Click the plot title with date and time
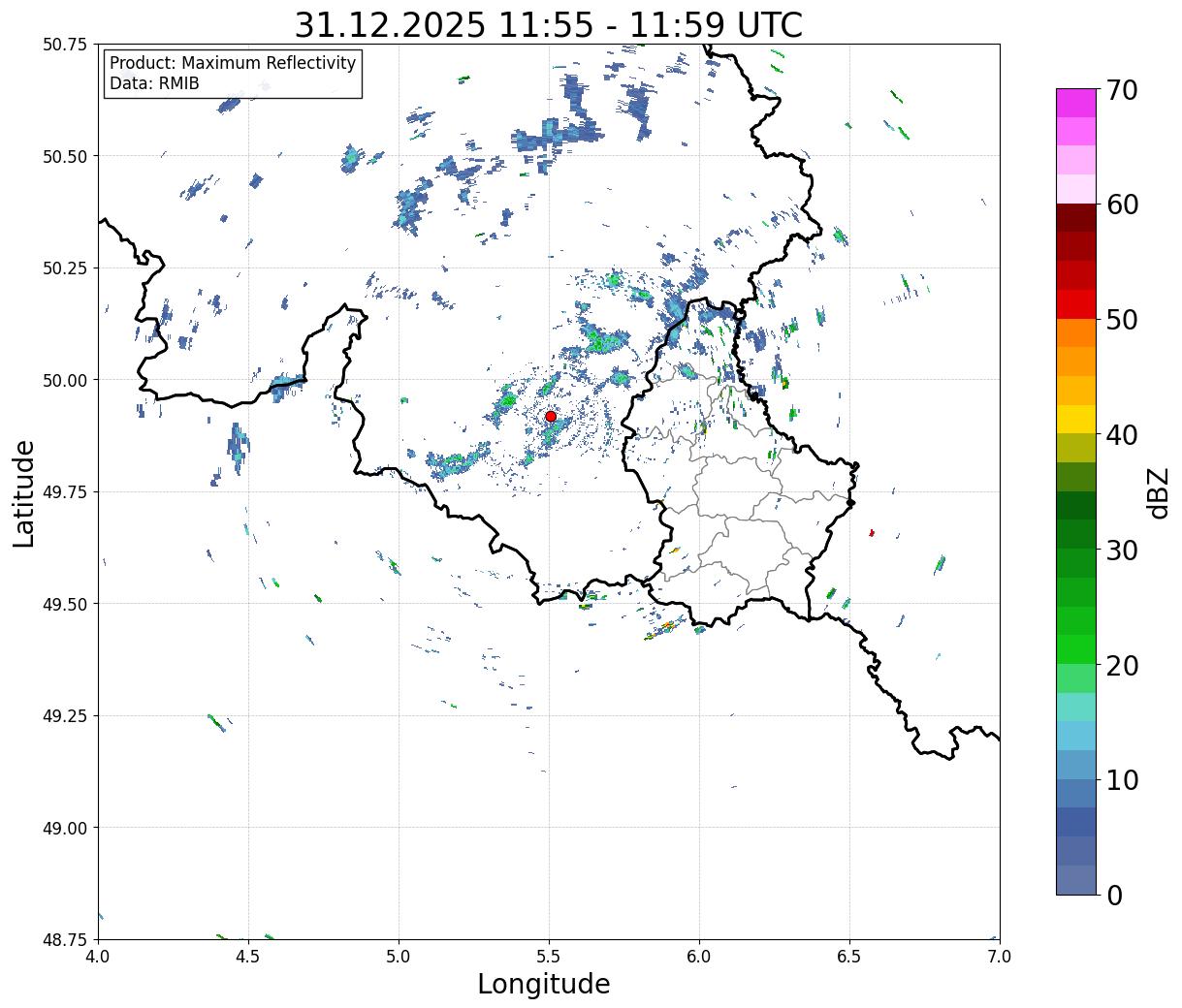The width and height of the screenshot is (1182, 1008). point(548,24)
